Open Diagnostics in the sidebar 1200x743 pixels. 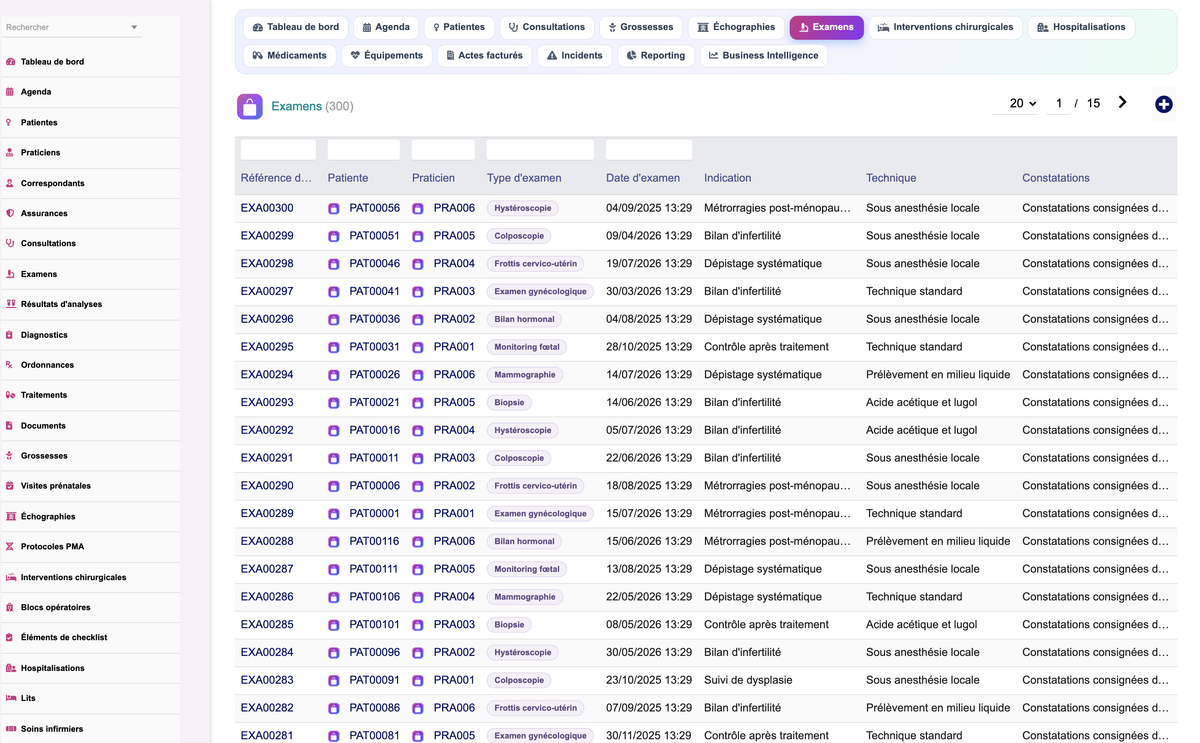click(x=44, y=335)
